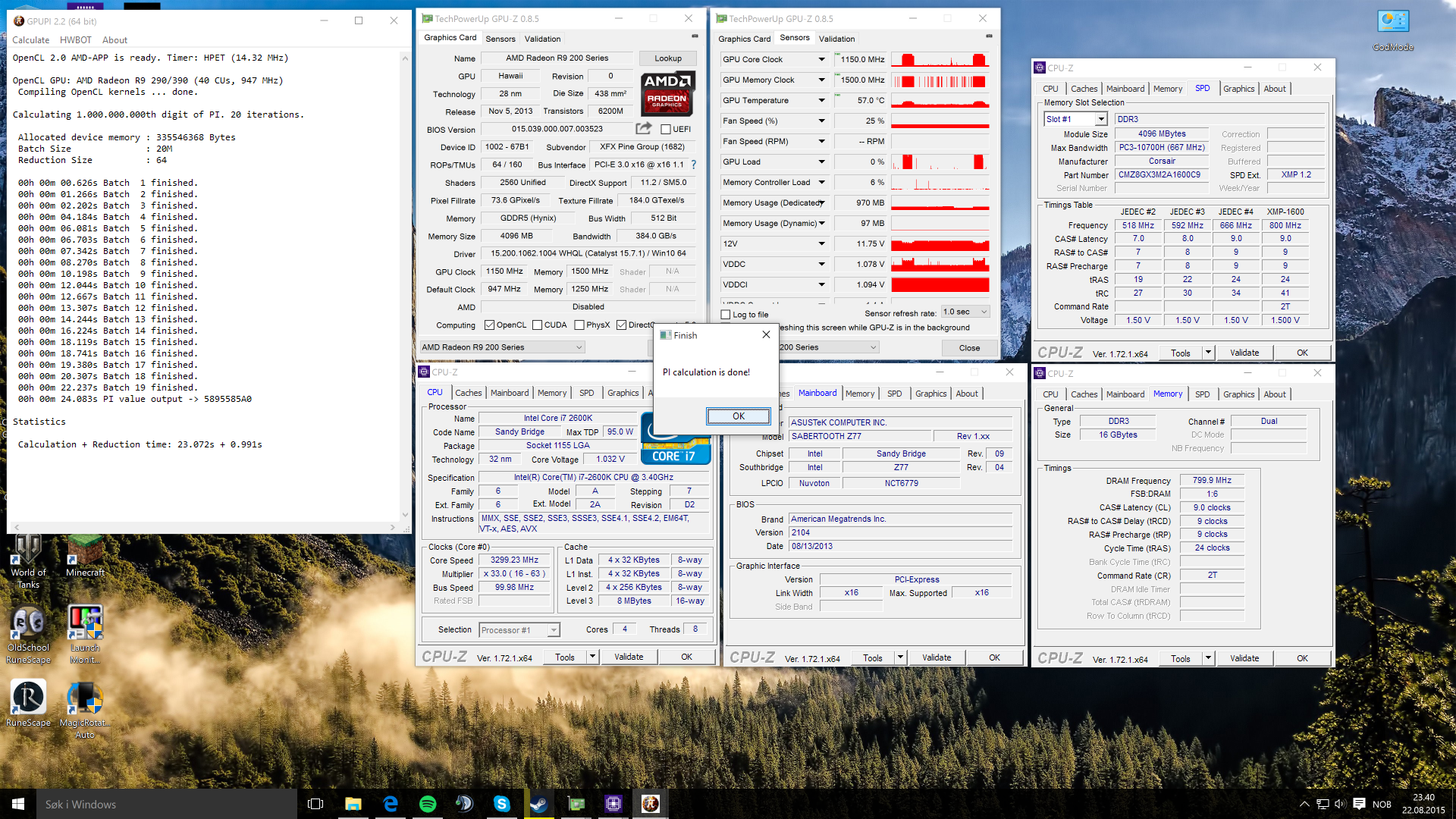Open Steam from the taskbar
Screen dimensions: 1456x819
point(539,804)
